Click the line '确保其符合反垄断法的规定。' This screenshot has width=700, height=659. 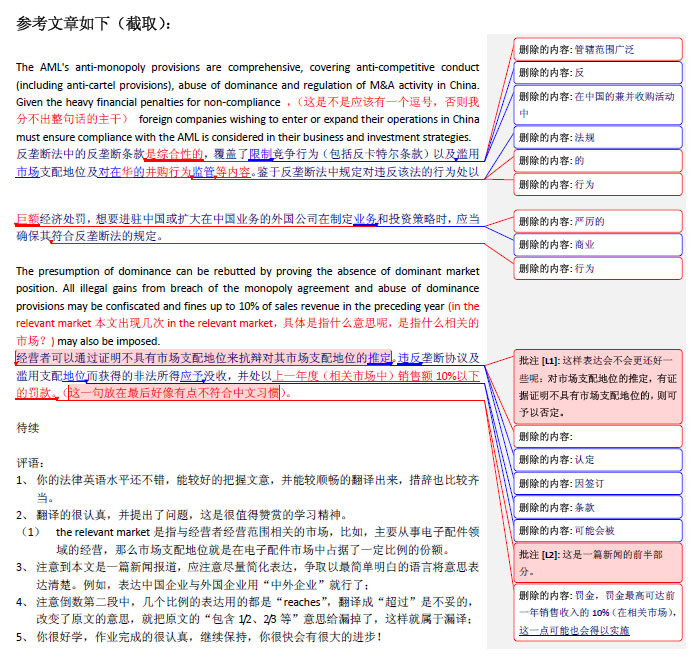pyautogui.click(x=89, y=236)
